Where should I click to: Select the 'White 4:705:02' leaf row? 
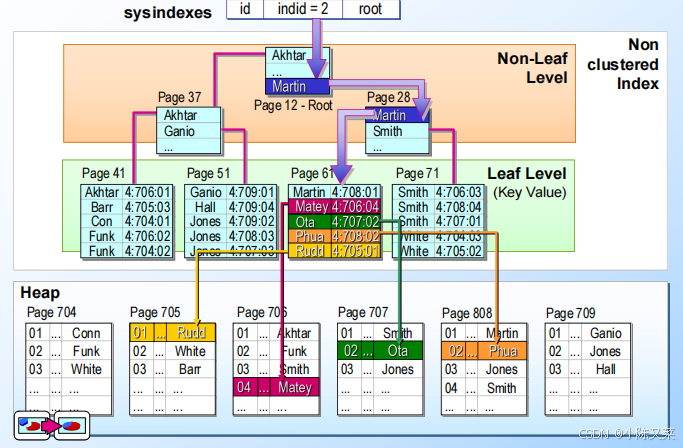tap(439, 251)
